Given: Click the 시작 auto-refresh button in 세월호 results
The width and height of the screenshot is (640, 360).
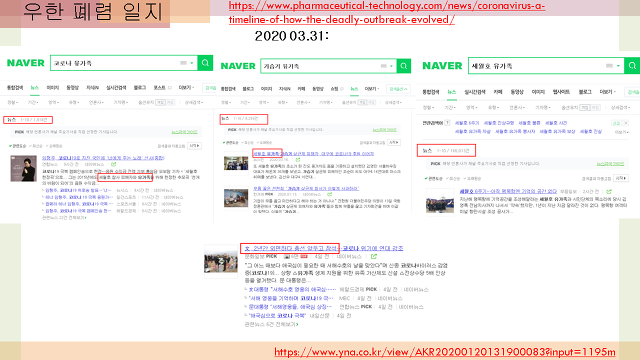Looking at the screenshot, I should point(621,178).
